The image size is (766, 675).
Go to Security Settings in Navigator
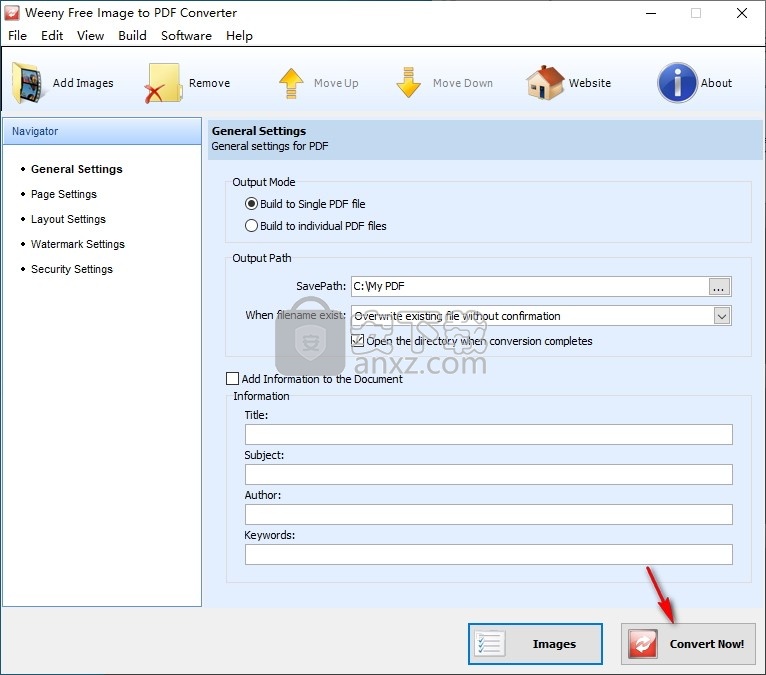click(x=72, y=269)
